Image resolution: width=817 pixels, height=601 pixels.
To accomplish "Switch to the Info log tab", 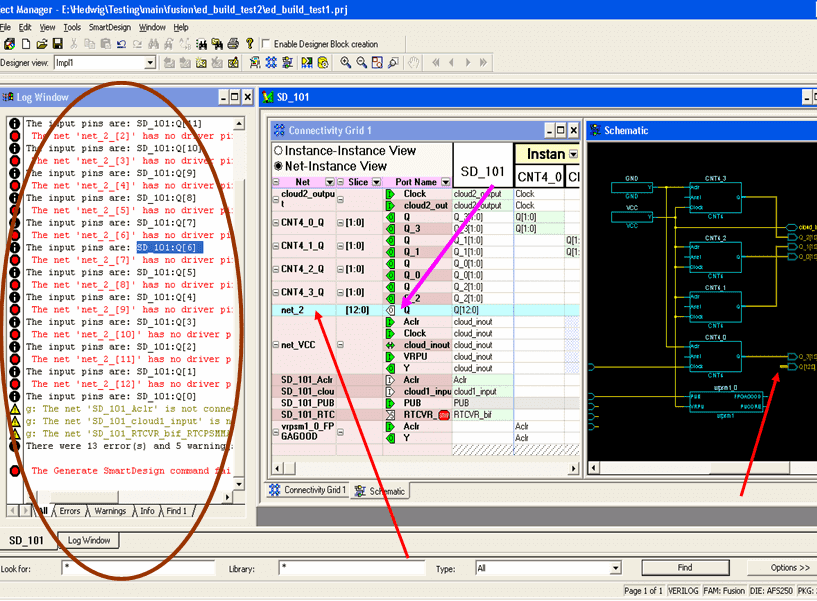I will (x=147, y=511).
